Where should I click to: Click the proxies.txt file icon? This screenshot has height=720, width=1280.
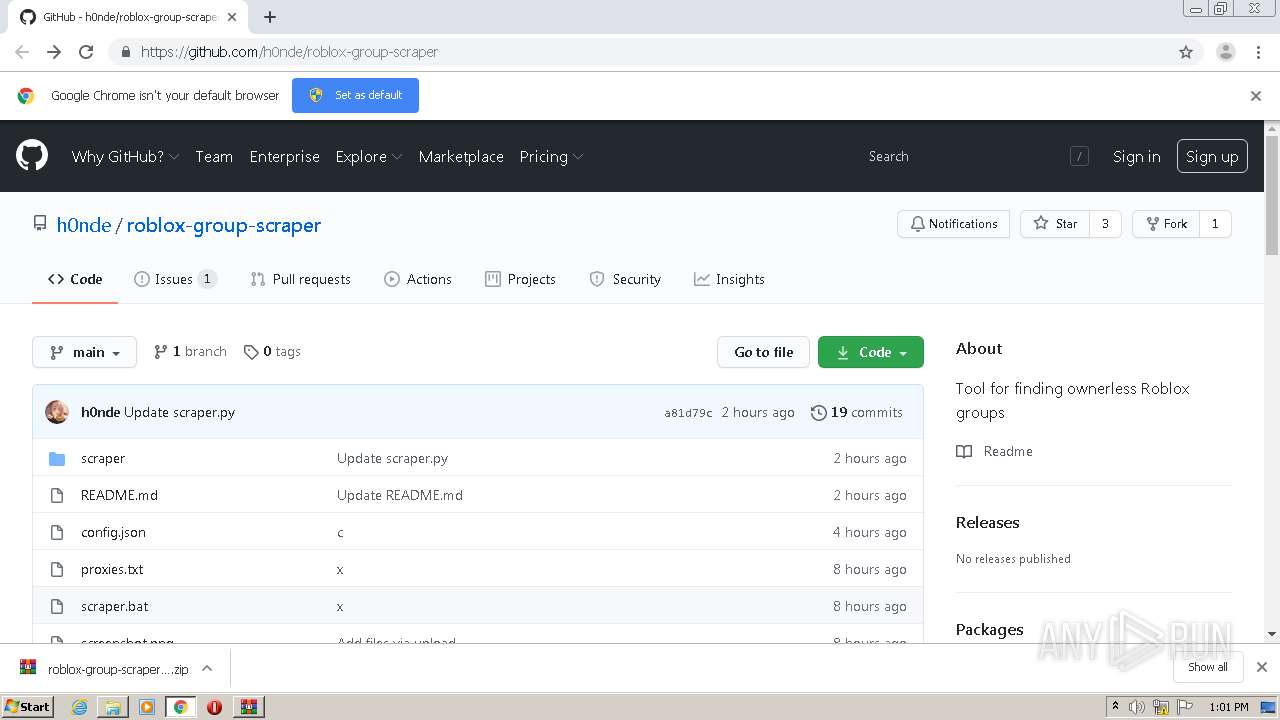click(x=57, y=569)
